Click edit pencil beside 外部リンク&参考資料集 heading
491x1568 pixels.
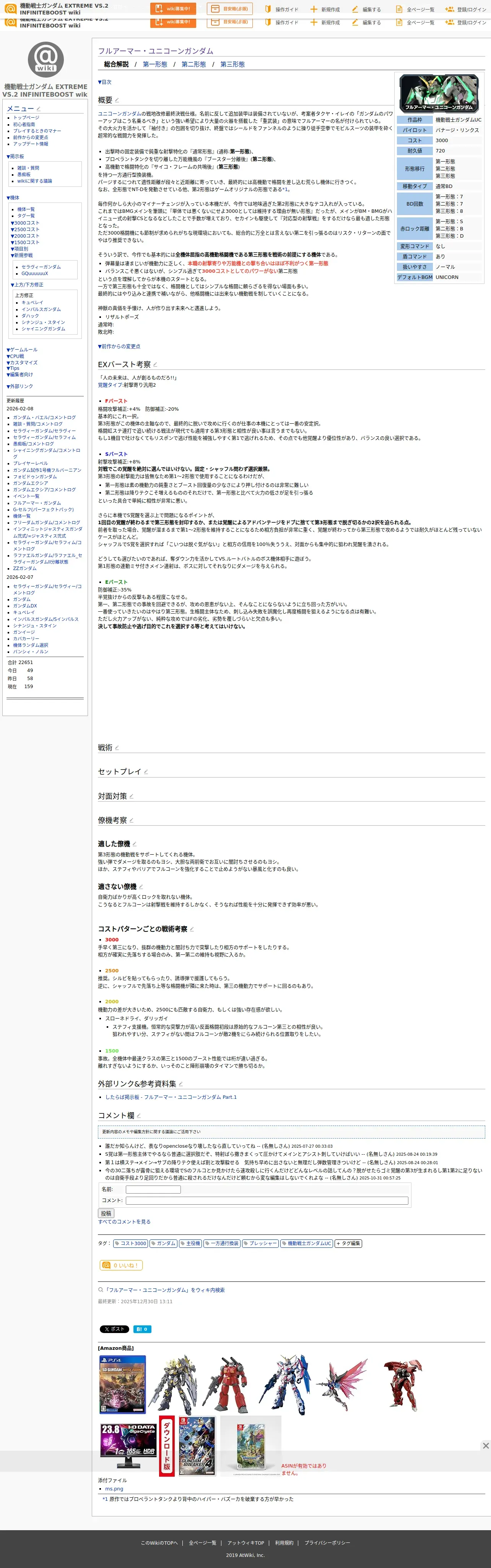(181, 1084)
